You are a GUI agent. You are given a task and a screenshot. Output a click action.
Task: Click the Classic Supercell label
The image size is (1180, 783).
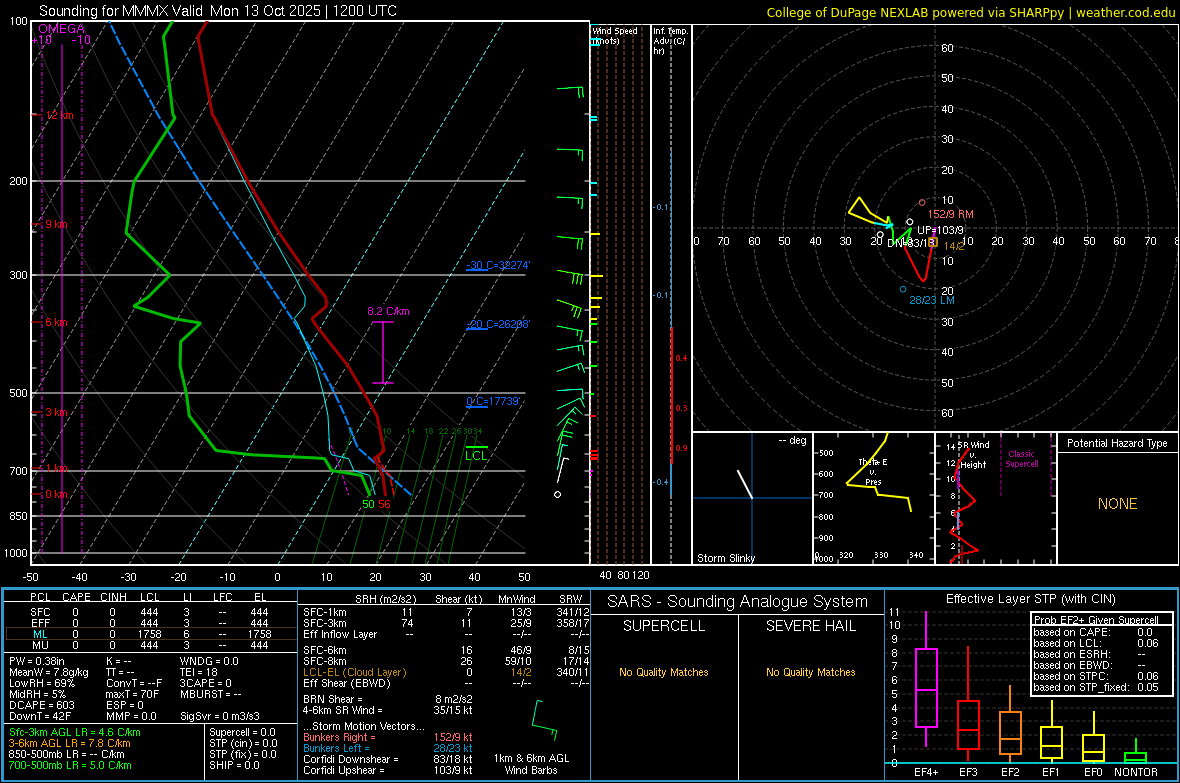[1021, 459]
